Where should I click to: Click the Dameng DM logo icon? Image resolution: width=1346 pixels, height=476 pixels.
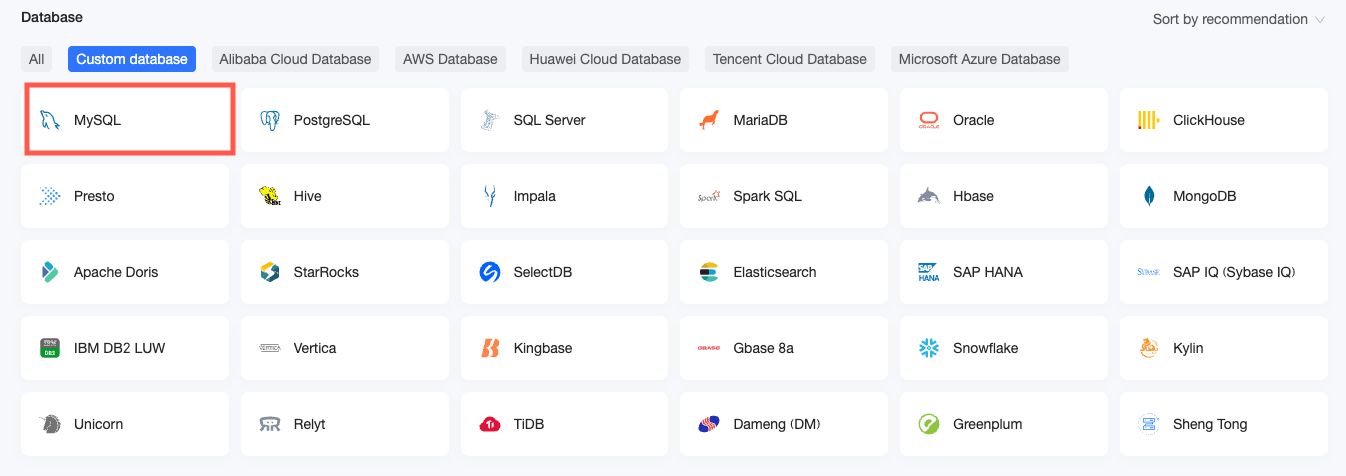(x=709, y=424)
